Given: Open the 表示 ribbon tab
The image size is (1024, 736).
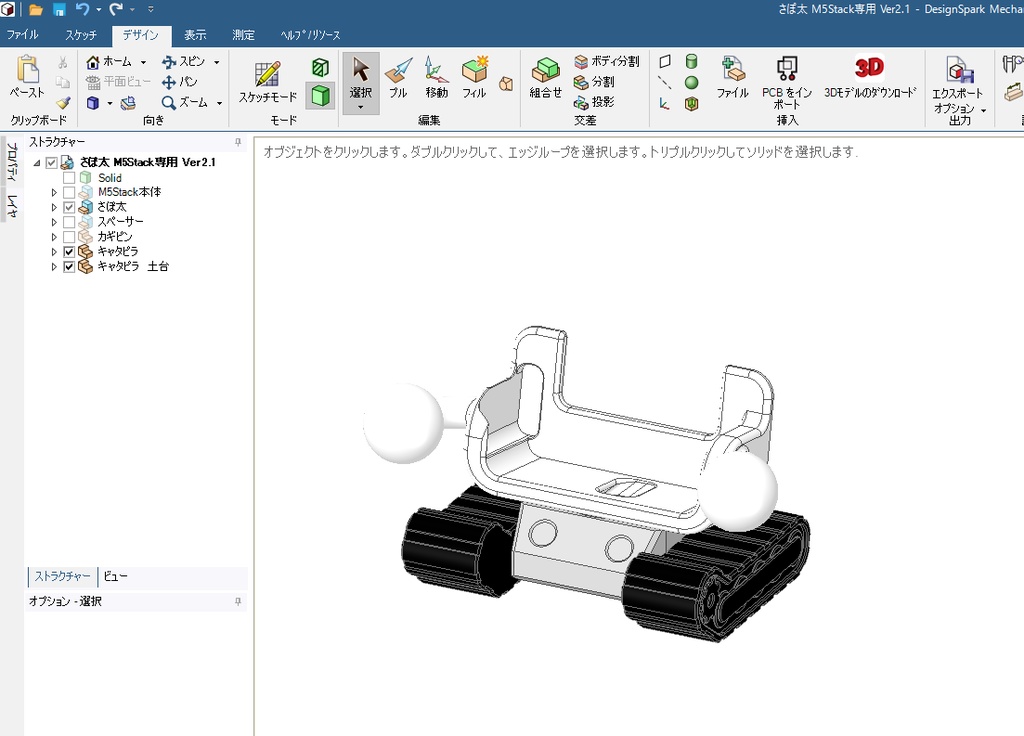Looking at the screenshot, I should pos(194,34).
